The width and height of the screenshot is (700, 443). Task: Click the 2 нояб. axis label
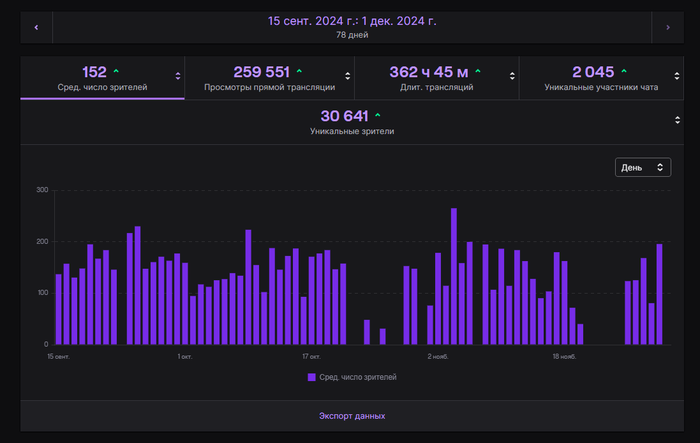(x=438, y=356)
